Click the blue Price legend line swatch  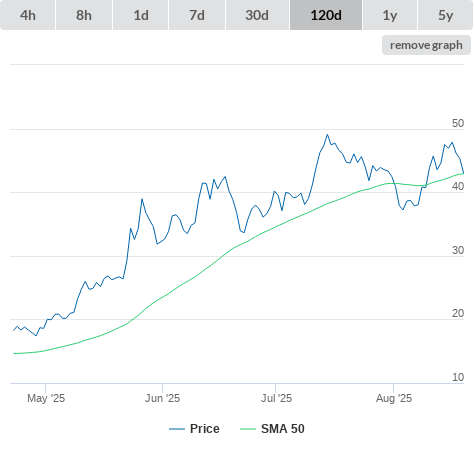[177, 429]
